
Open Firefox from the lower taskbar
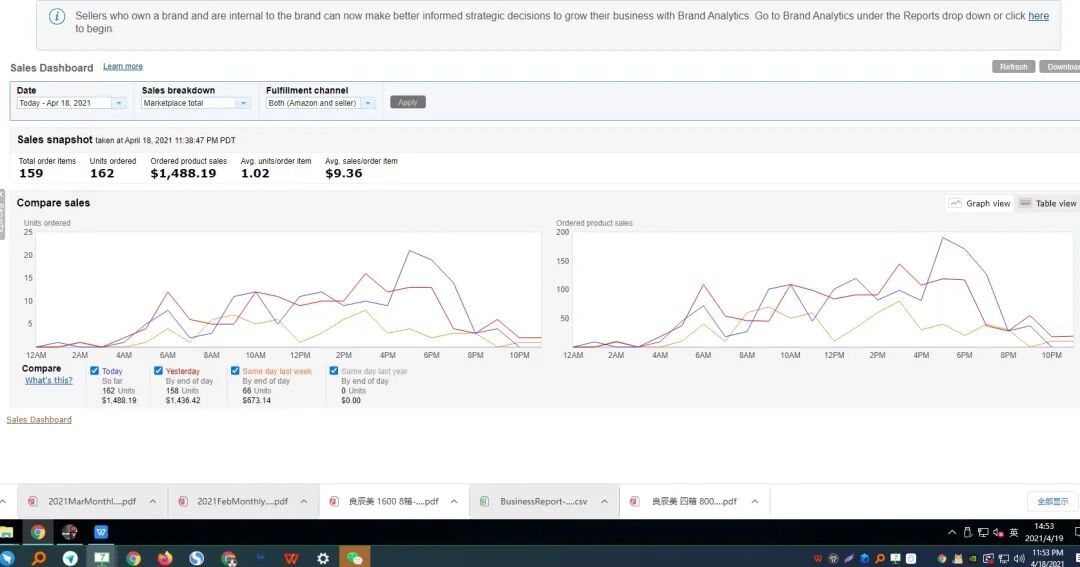tap(165, 558)
